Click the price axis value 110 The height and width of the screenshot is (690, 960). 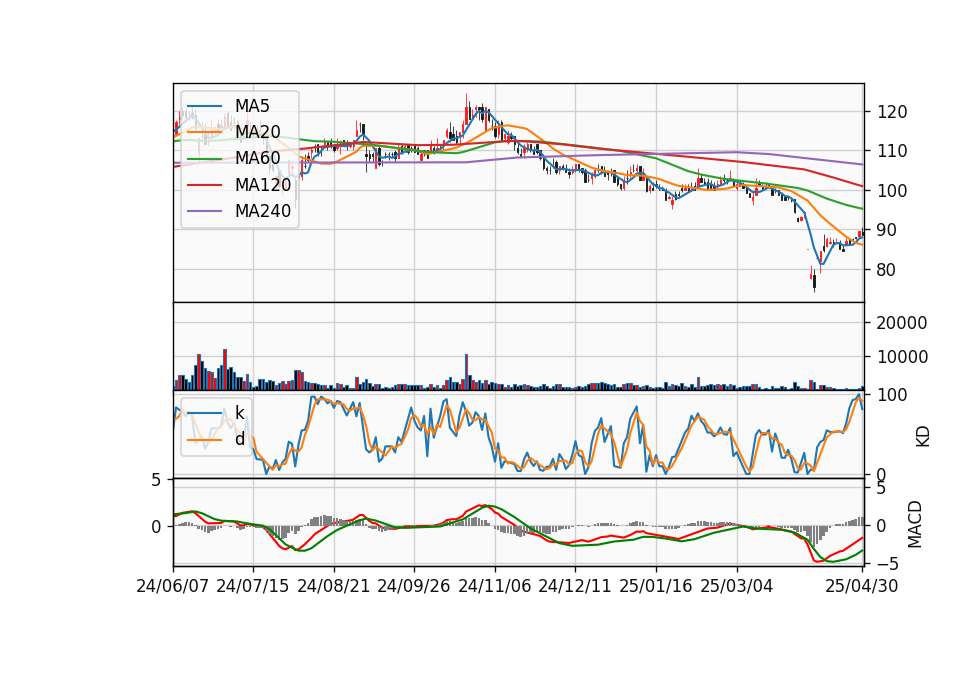coord(892,151)
